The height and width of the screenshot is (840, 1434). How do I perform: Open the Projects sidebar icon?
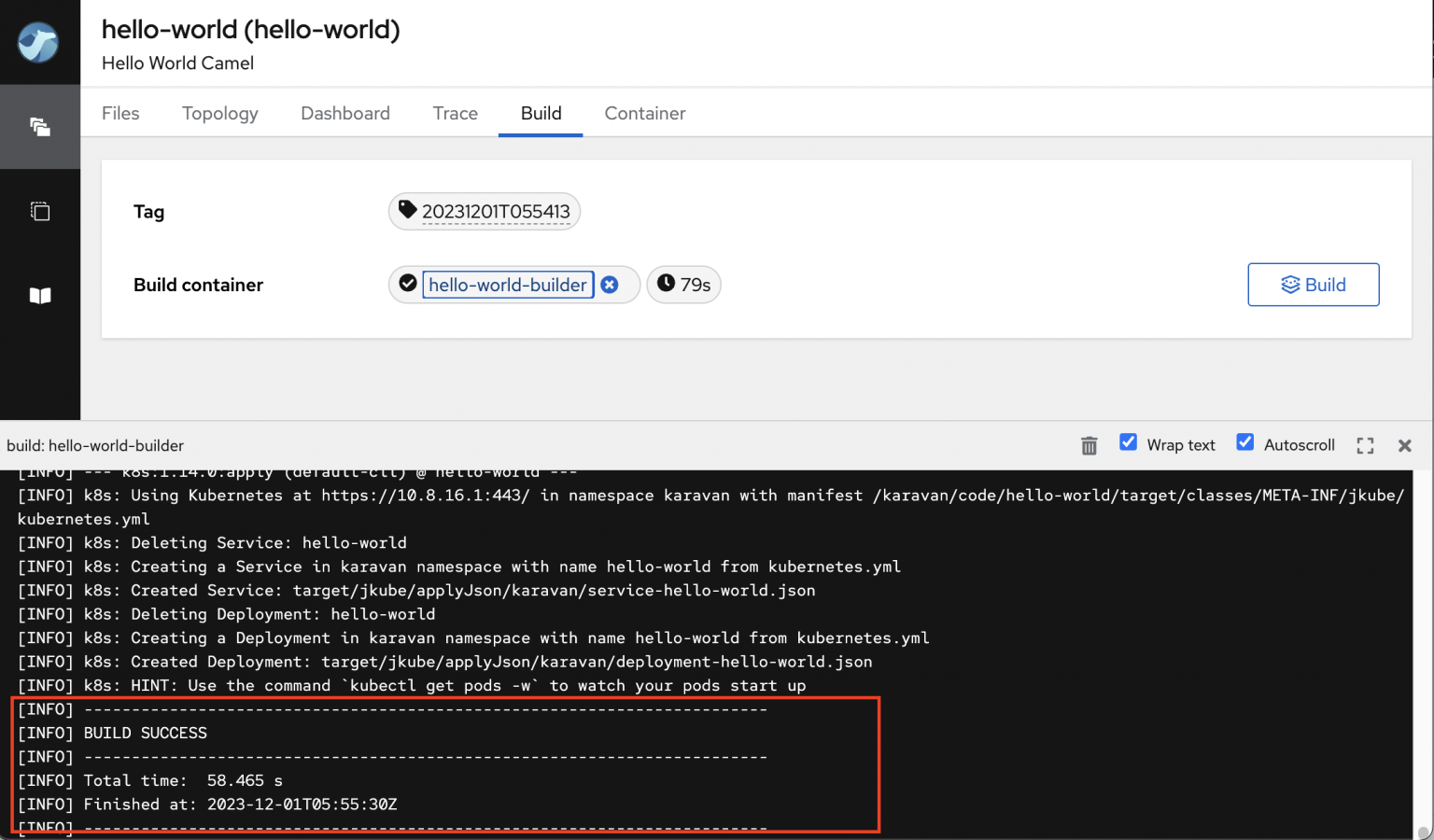[x=40, y=127]
